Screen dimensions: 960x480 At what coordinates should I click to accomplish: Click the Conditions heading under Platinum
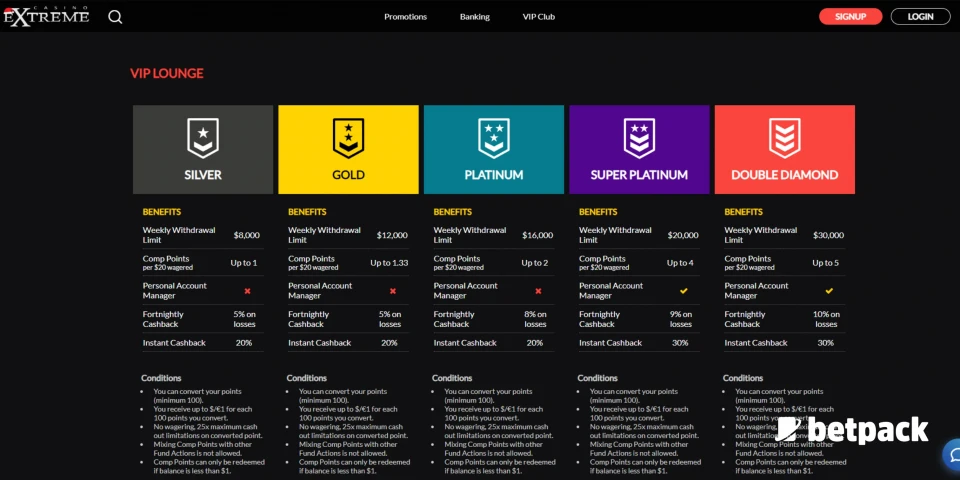[x=452, y=378]
